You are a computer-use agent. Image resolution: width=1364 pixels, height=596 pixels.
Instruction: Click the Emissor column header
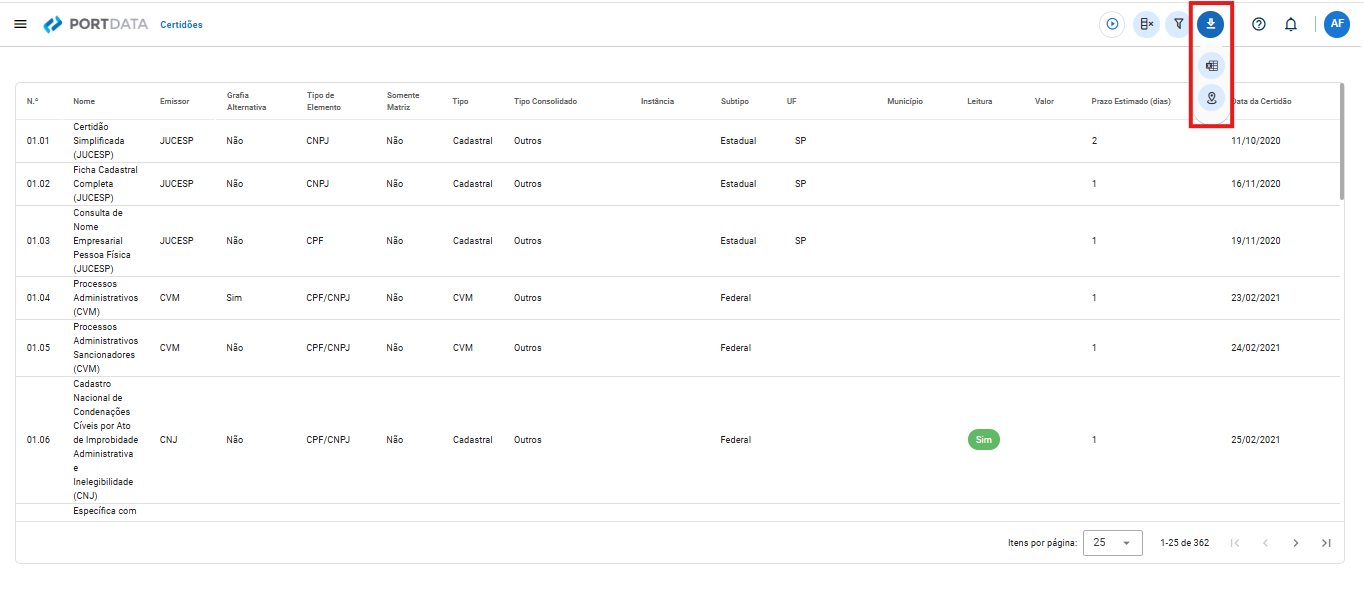point(174,102)
